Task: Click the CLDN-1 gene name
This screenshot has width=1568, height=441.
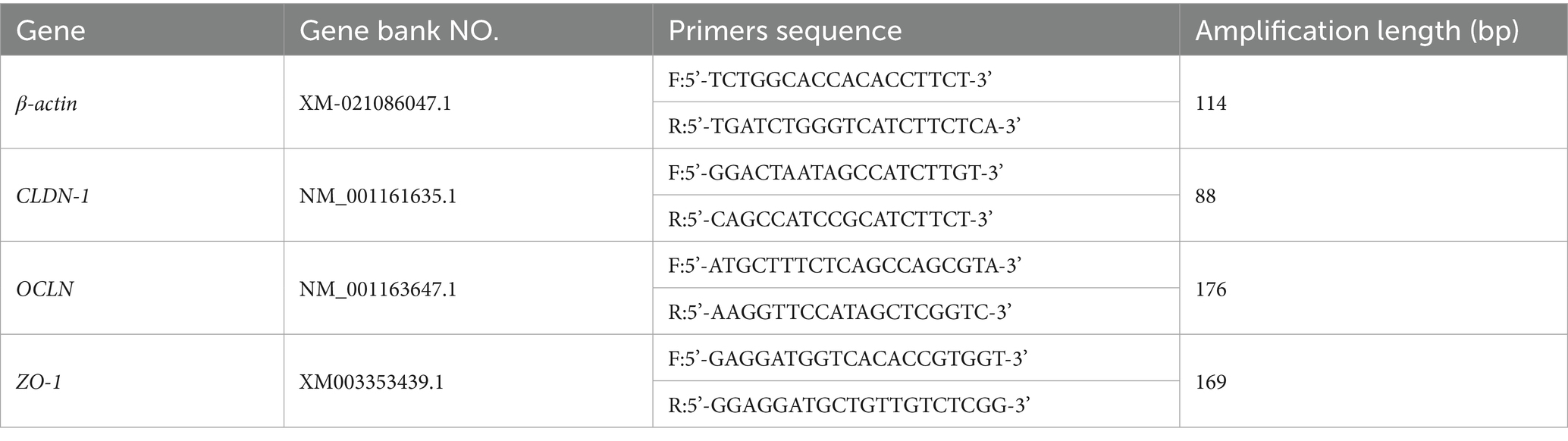Action: click(x=53, y=196)
